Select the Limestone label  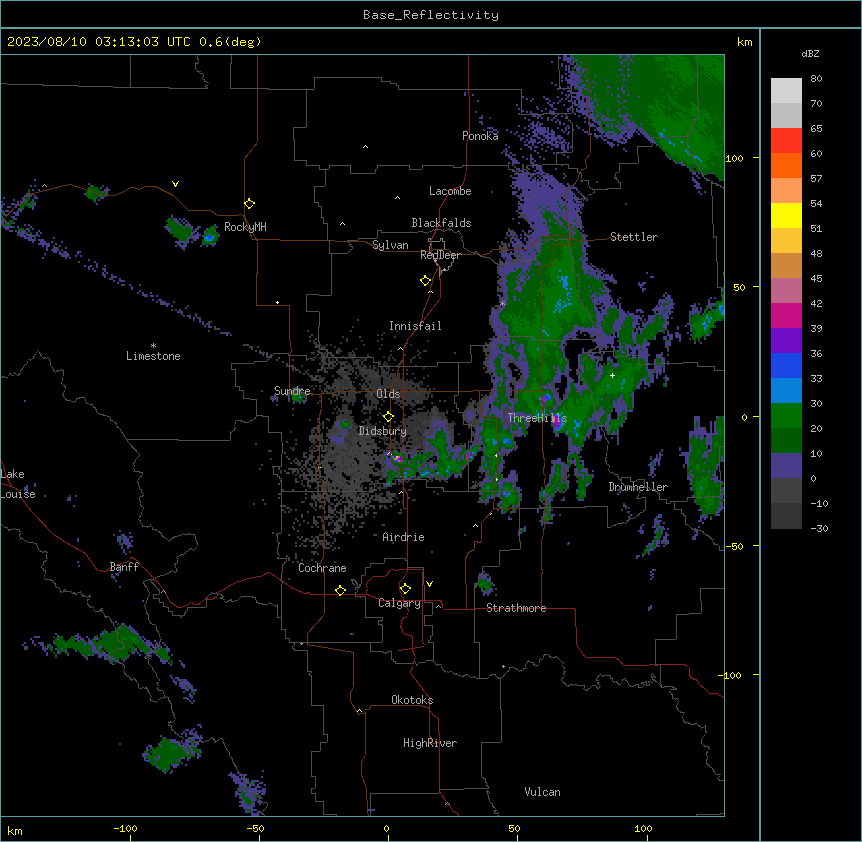tap(153, 356)
